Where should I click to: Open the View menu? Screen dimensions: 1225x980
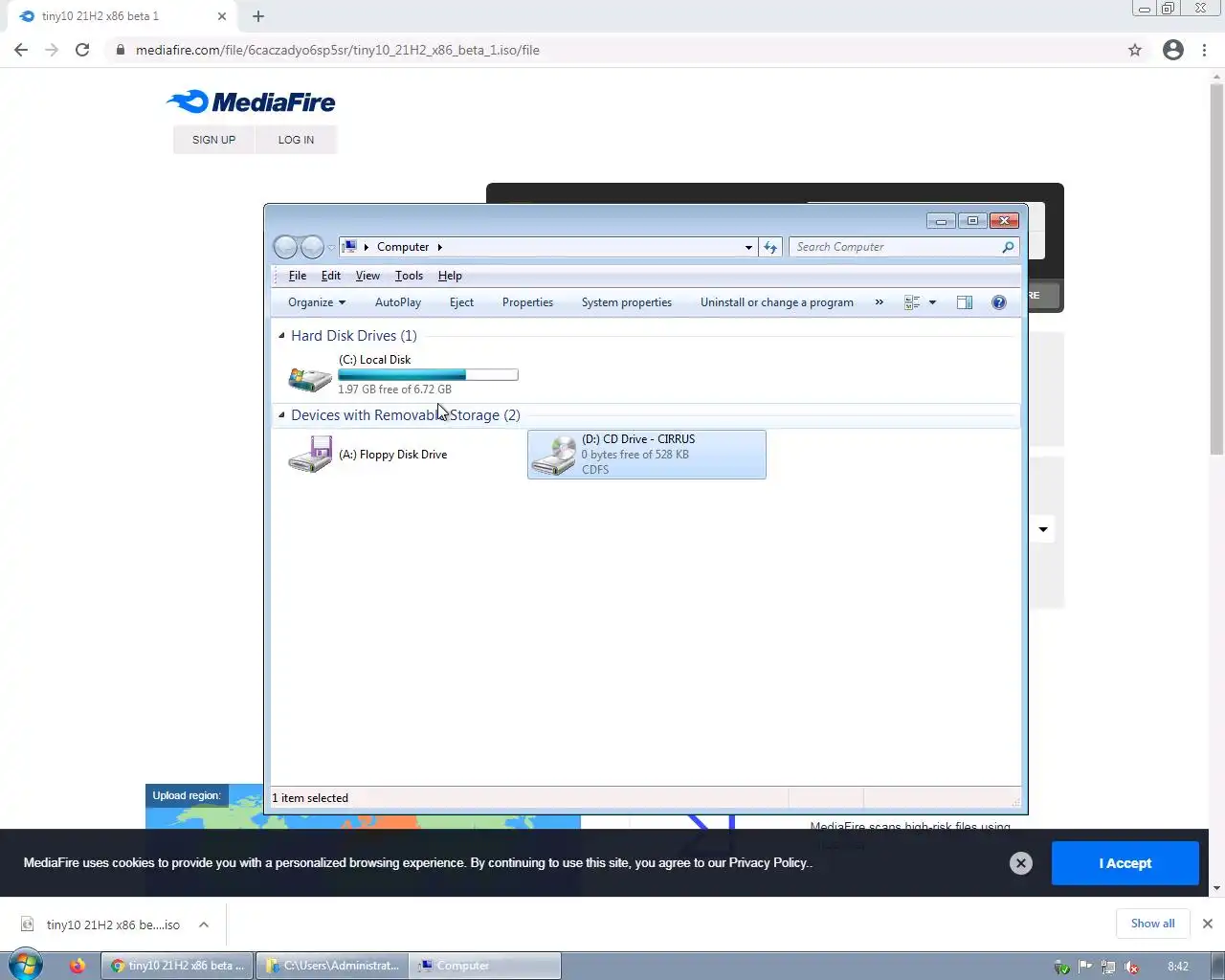pyautogui.click(x=367, y=276)
